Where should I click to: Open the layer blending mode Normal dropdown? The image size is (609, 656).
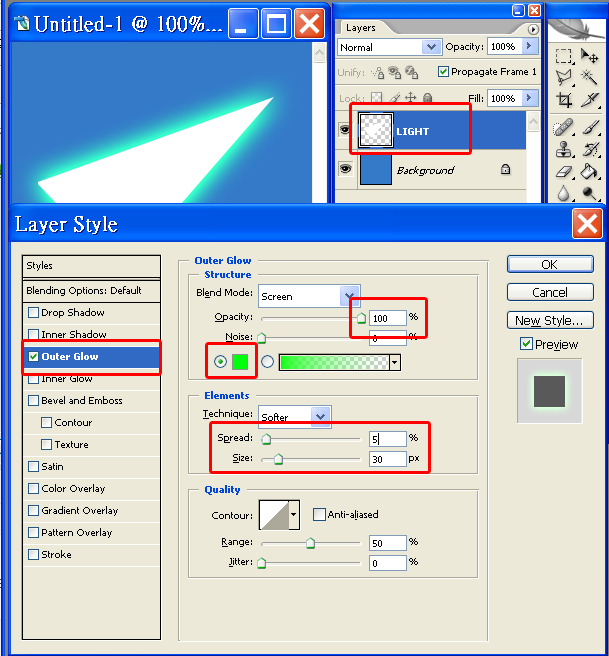tap(431, 47)
